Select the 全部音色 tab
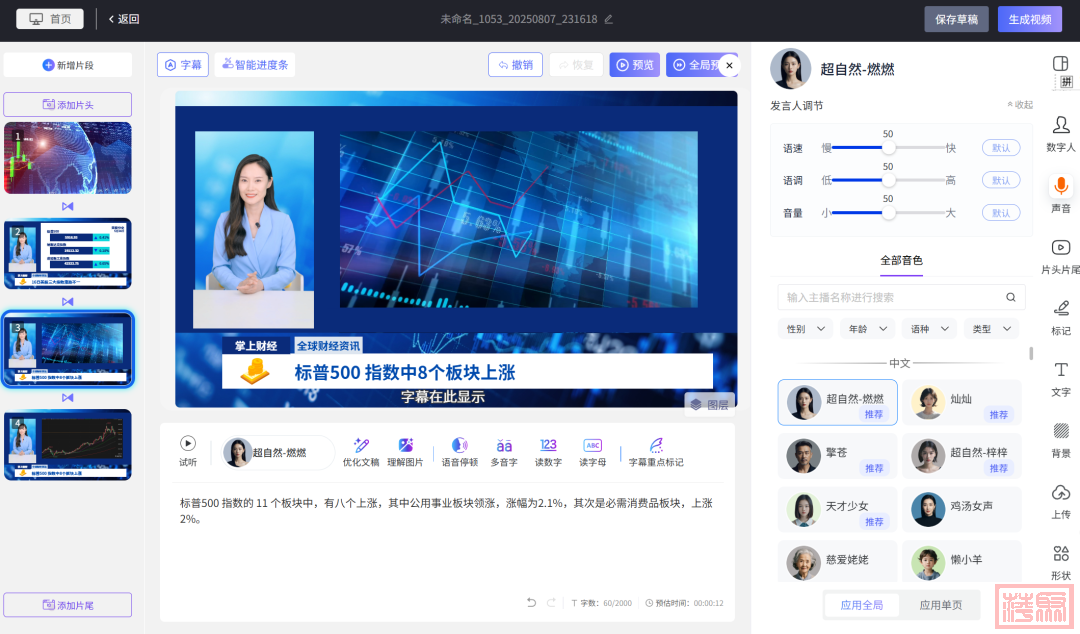Image resolution: width=1080 pixels, height=634 pixels. pyautogui.click(x=901, y=260)
